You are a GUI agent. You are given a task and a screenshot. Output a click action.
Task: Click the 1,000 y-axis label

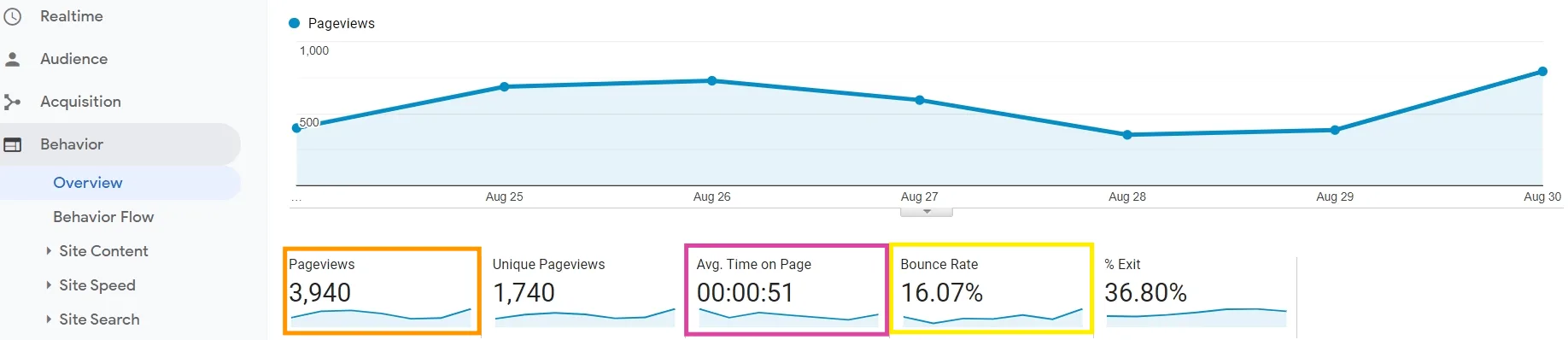click(314, 50)
